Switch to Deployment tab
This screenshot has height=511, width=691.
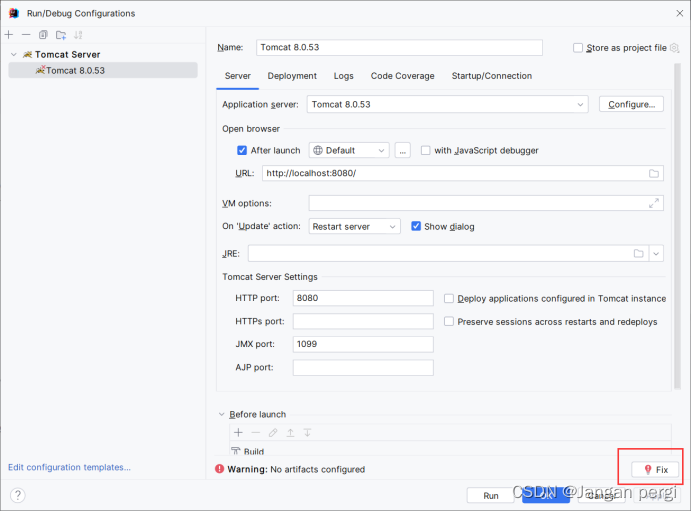pos(292,76)
